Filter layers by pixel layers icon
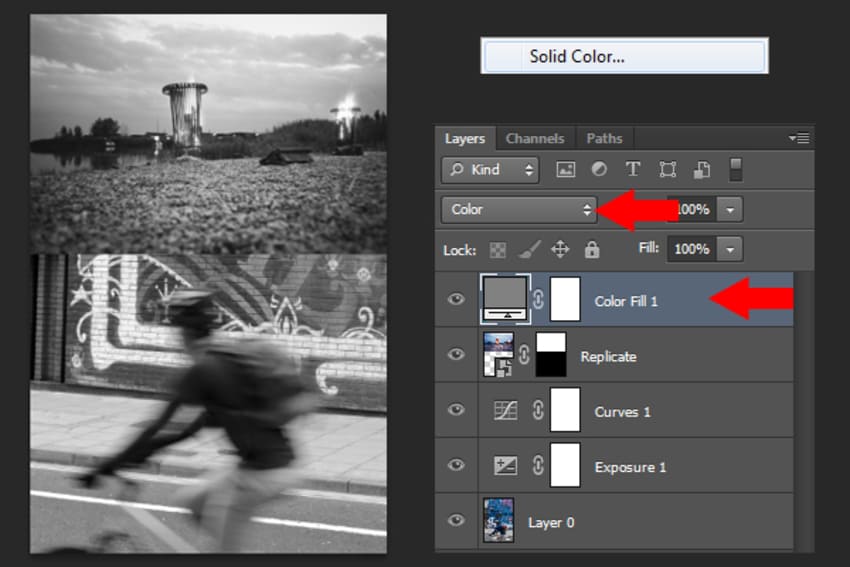This screenshot has width=850, height=567. [565, 170]
